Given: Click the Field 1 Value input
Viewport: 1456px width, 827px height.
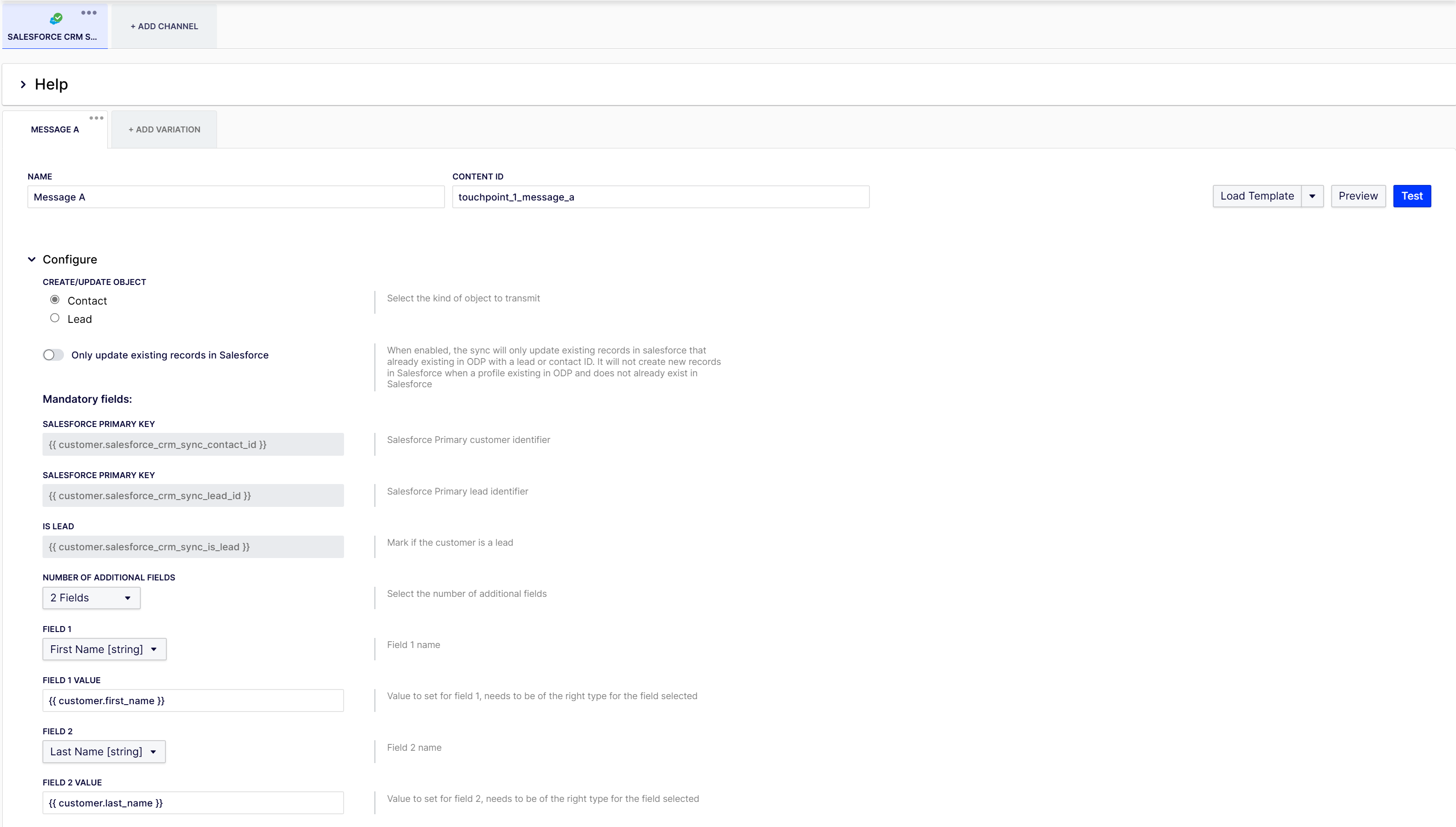Looking at the screenshot, I should pos(193,701).
